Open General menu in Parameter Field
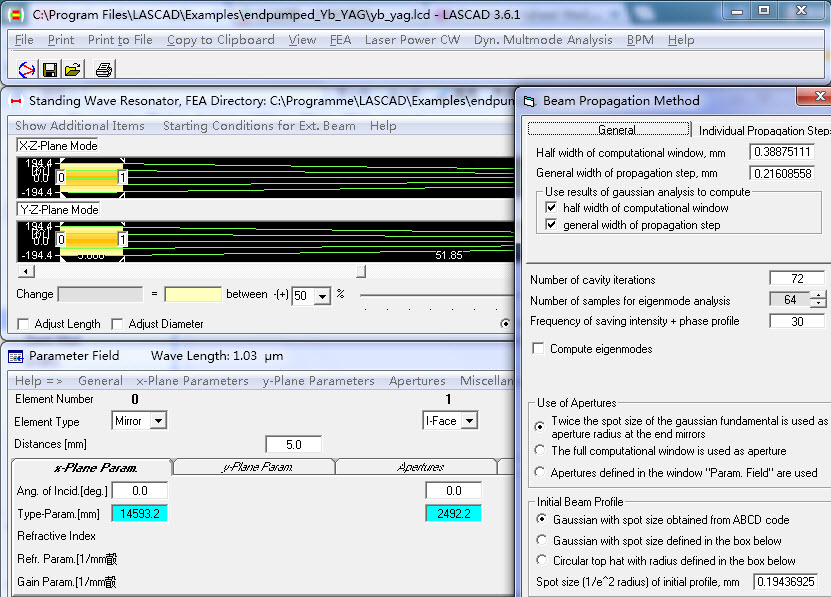The width and height of the screenshot is (831, 597). (x=100, y=381)
